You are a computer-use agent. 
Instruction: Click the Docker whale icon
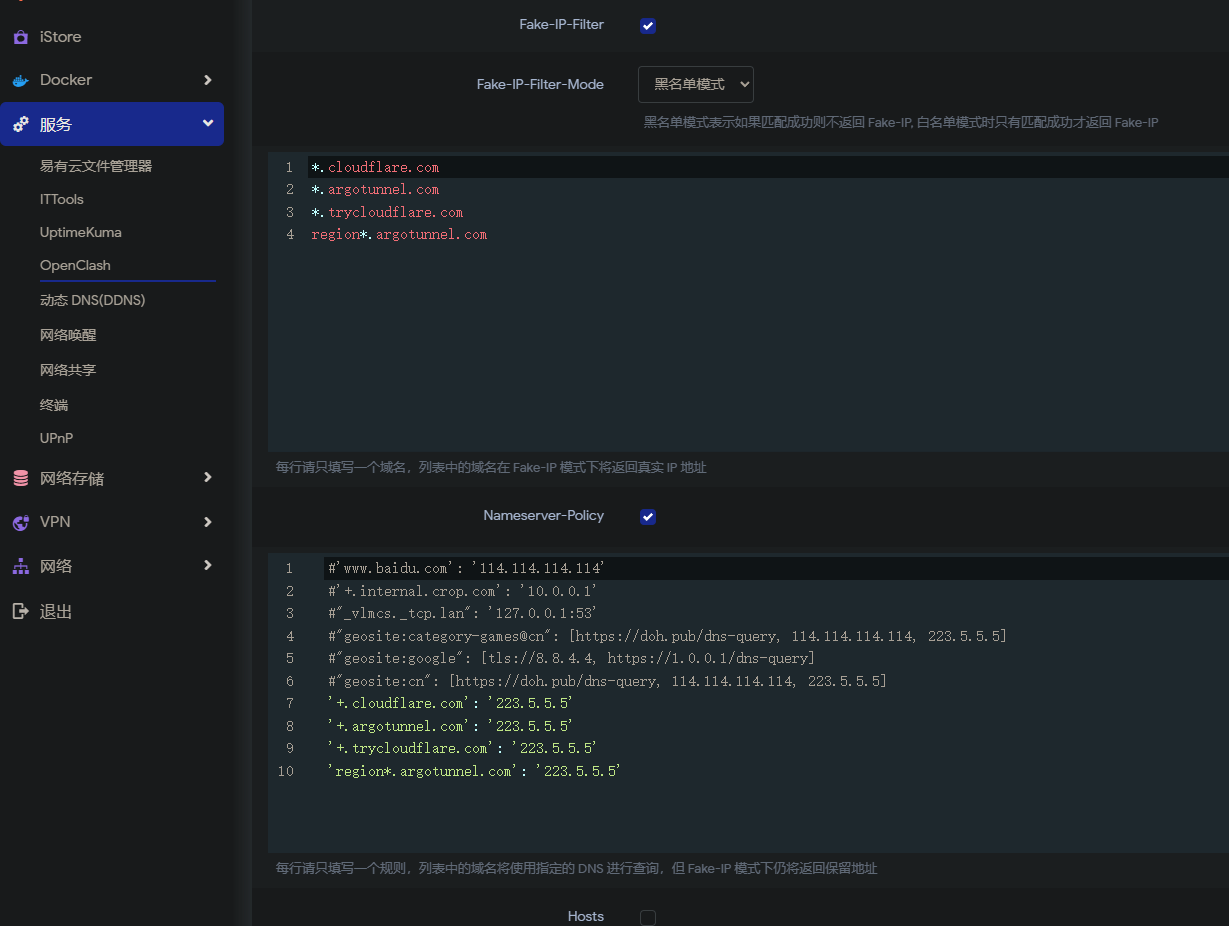[x=20, y=80]
